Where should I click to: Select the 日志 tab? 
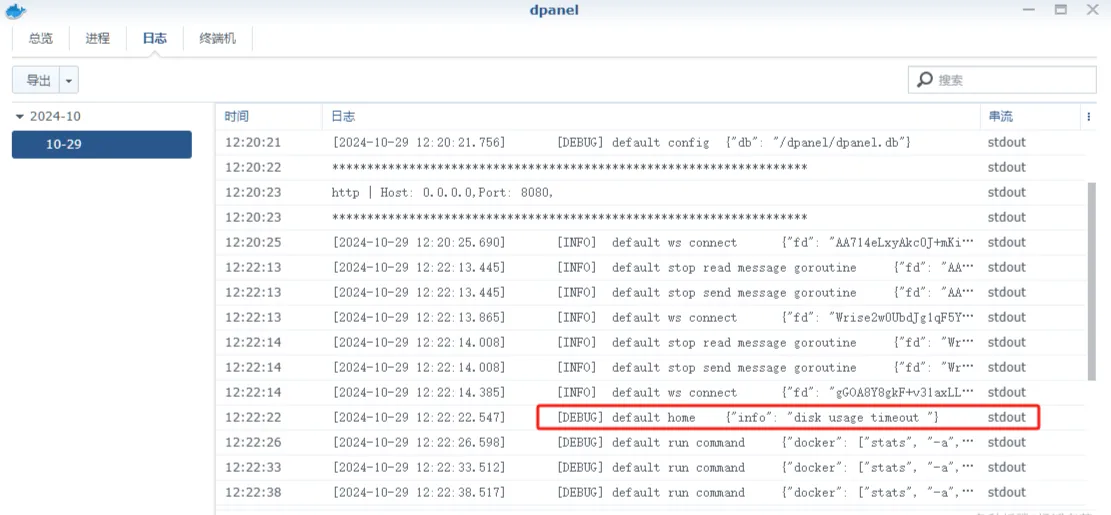coord(154,39)
